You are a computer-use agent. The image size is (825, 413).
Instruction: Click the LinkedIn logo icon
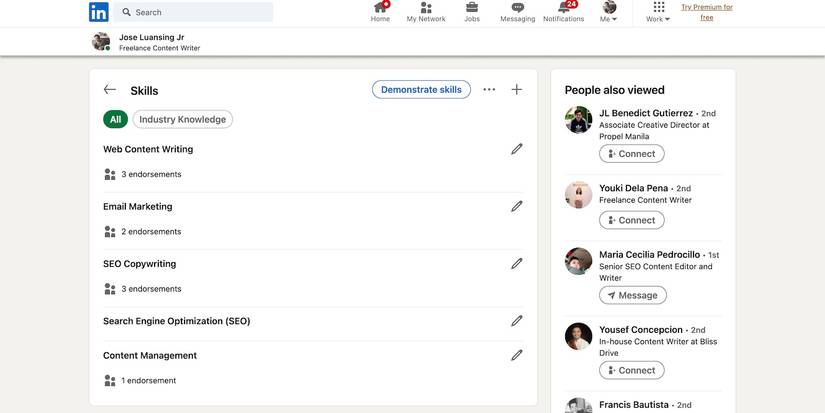click(99, 12)
